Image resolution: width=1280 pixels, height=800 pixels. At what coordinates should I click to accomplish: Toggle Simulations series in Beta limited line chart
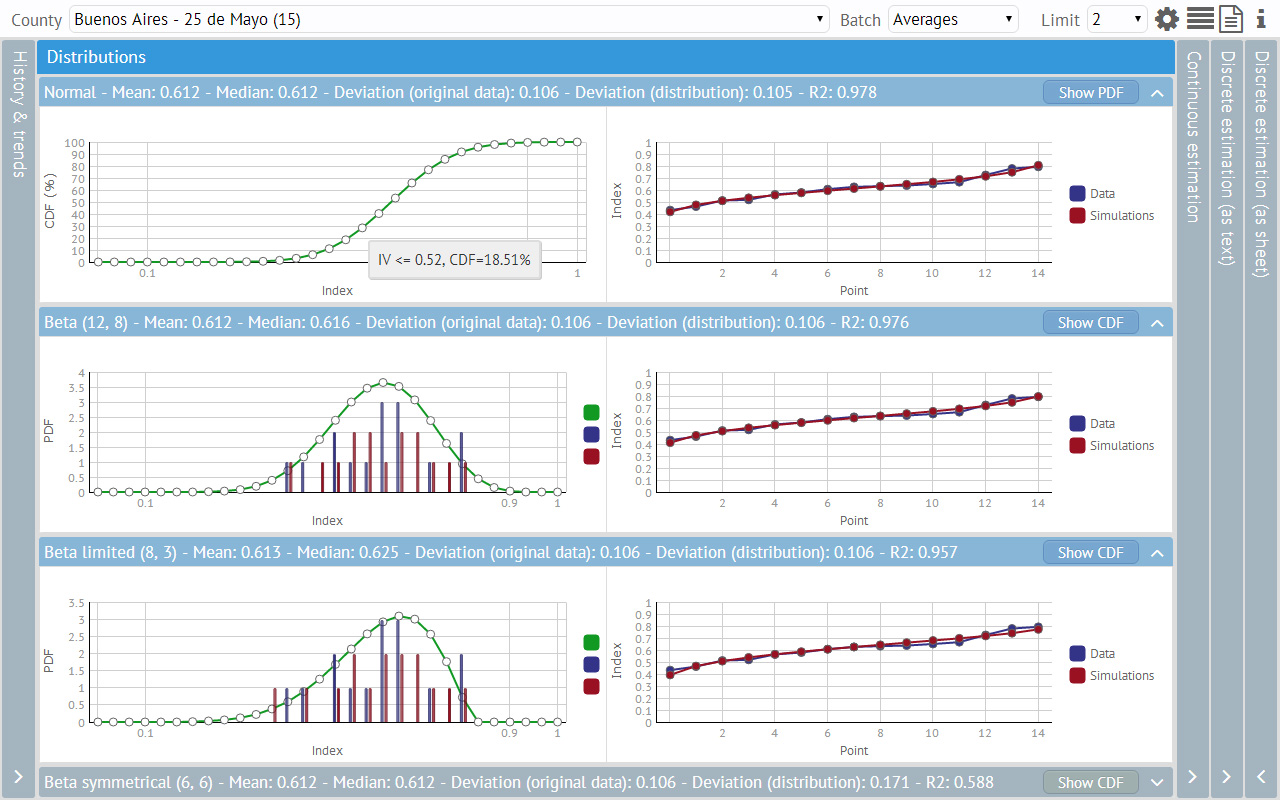(1111, 676)
